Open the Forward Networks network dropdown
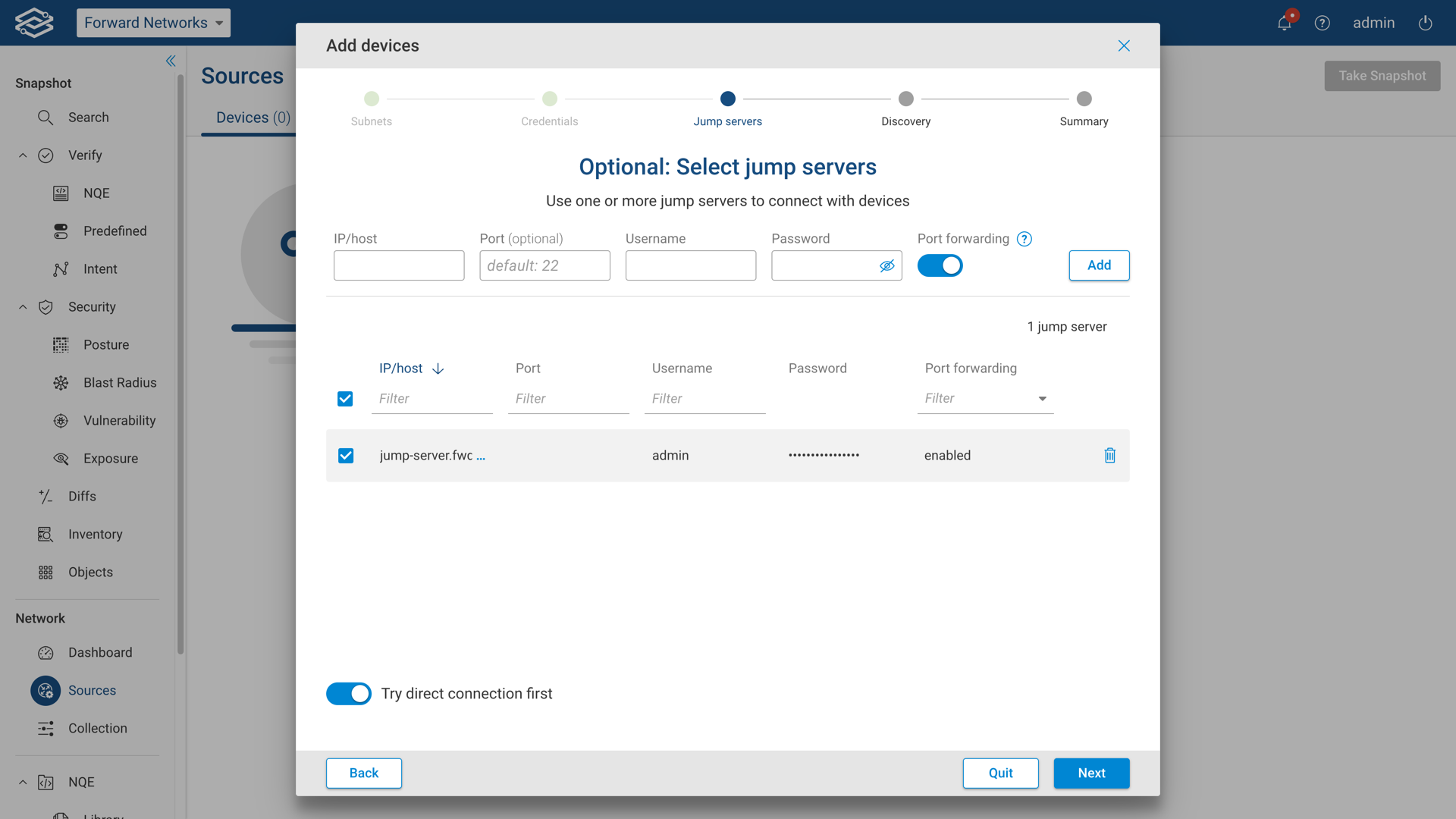The width and height of the screenshot is (1456, 819). click(153, 23)
